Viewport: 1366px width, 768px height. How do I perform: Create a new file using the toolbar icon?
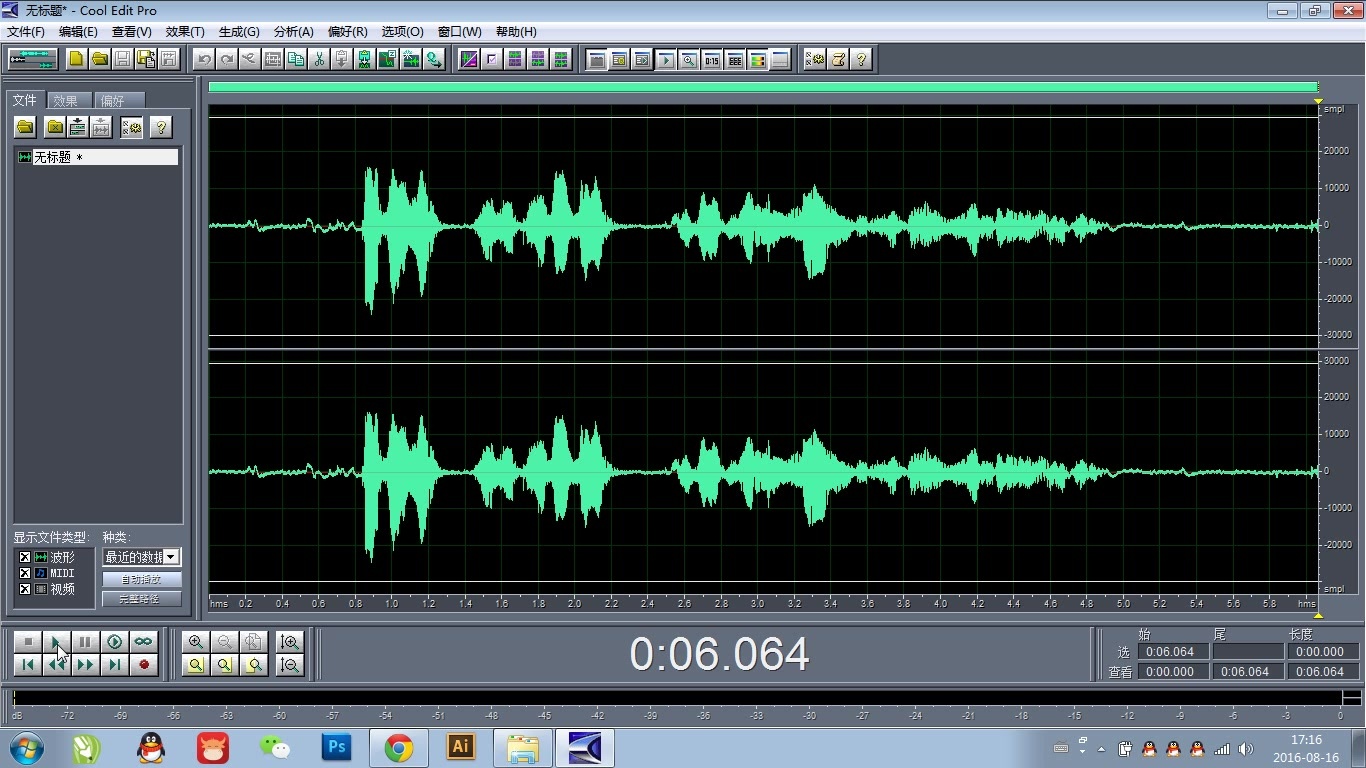pyautogui.click(x=77, y=59)
